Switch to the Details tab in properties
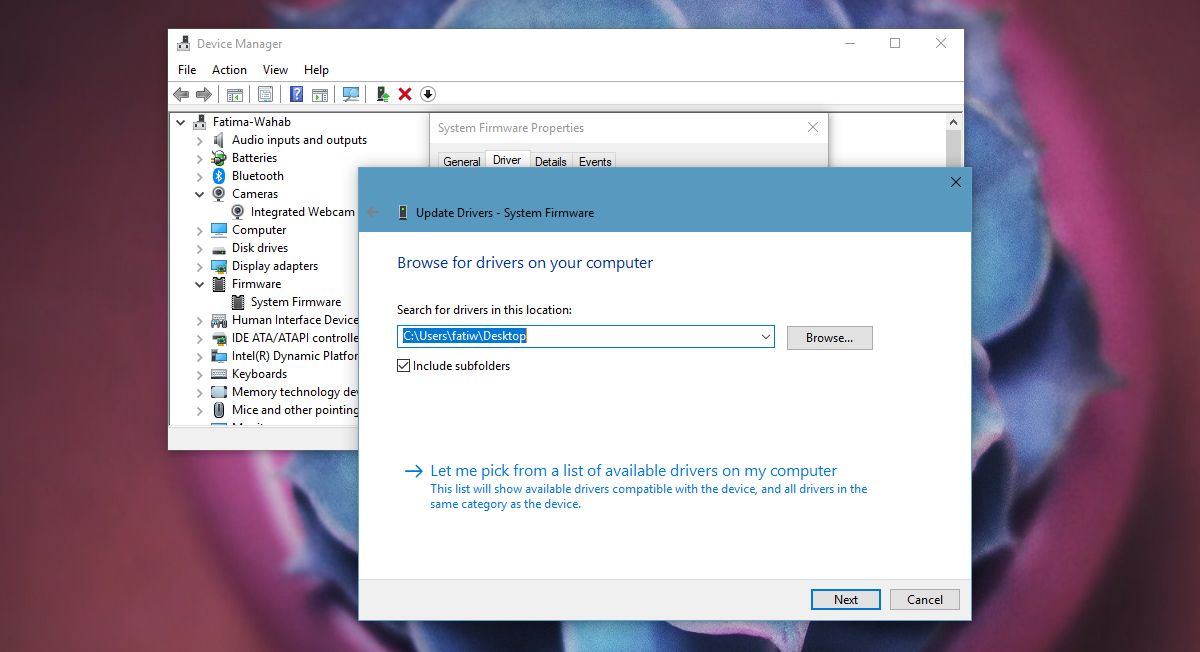 pos(551,161)
